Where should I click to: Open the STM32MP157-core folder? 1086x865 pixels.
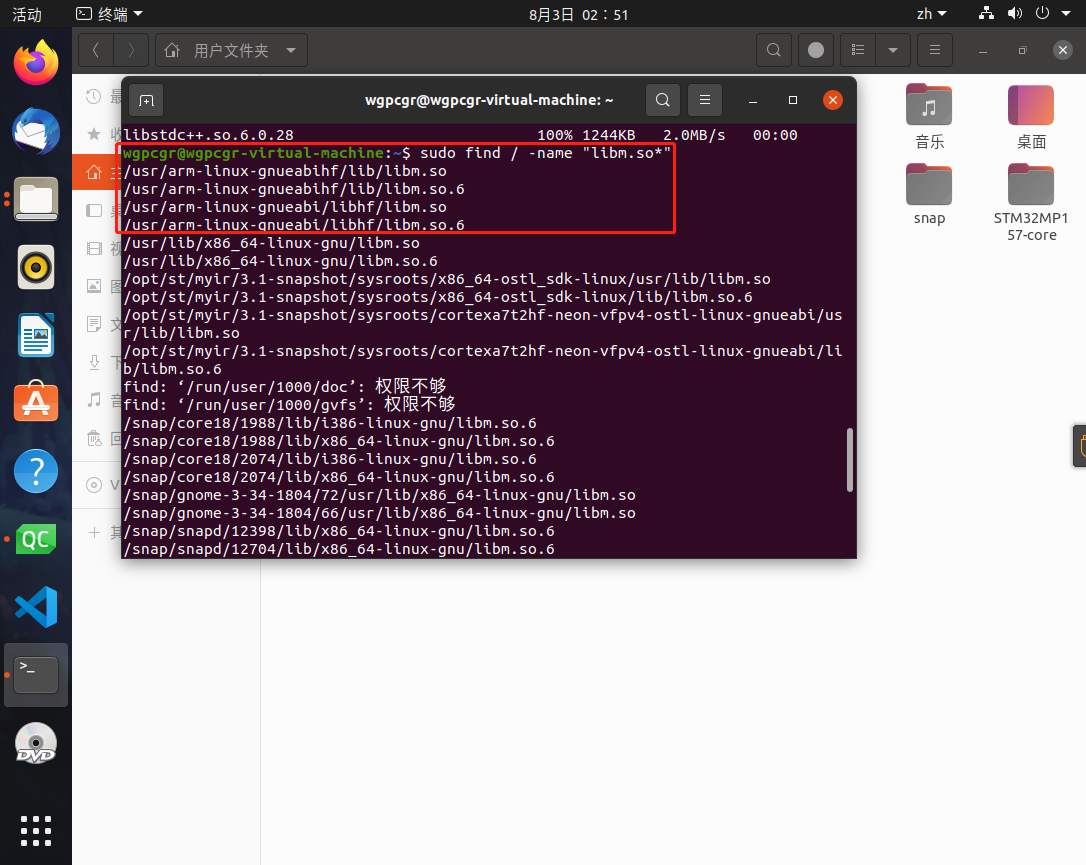coord(1031,203)
